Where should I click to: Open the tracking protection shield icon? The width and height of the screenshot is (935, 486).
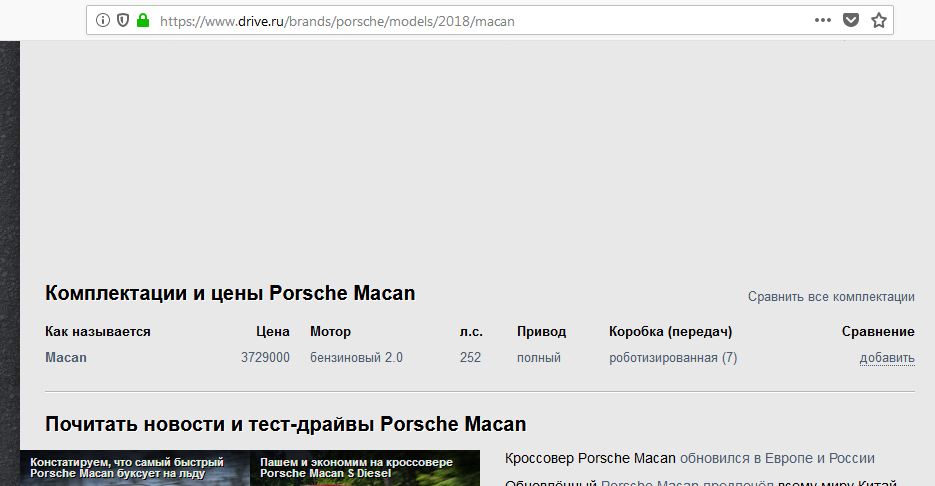point(123,21)
